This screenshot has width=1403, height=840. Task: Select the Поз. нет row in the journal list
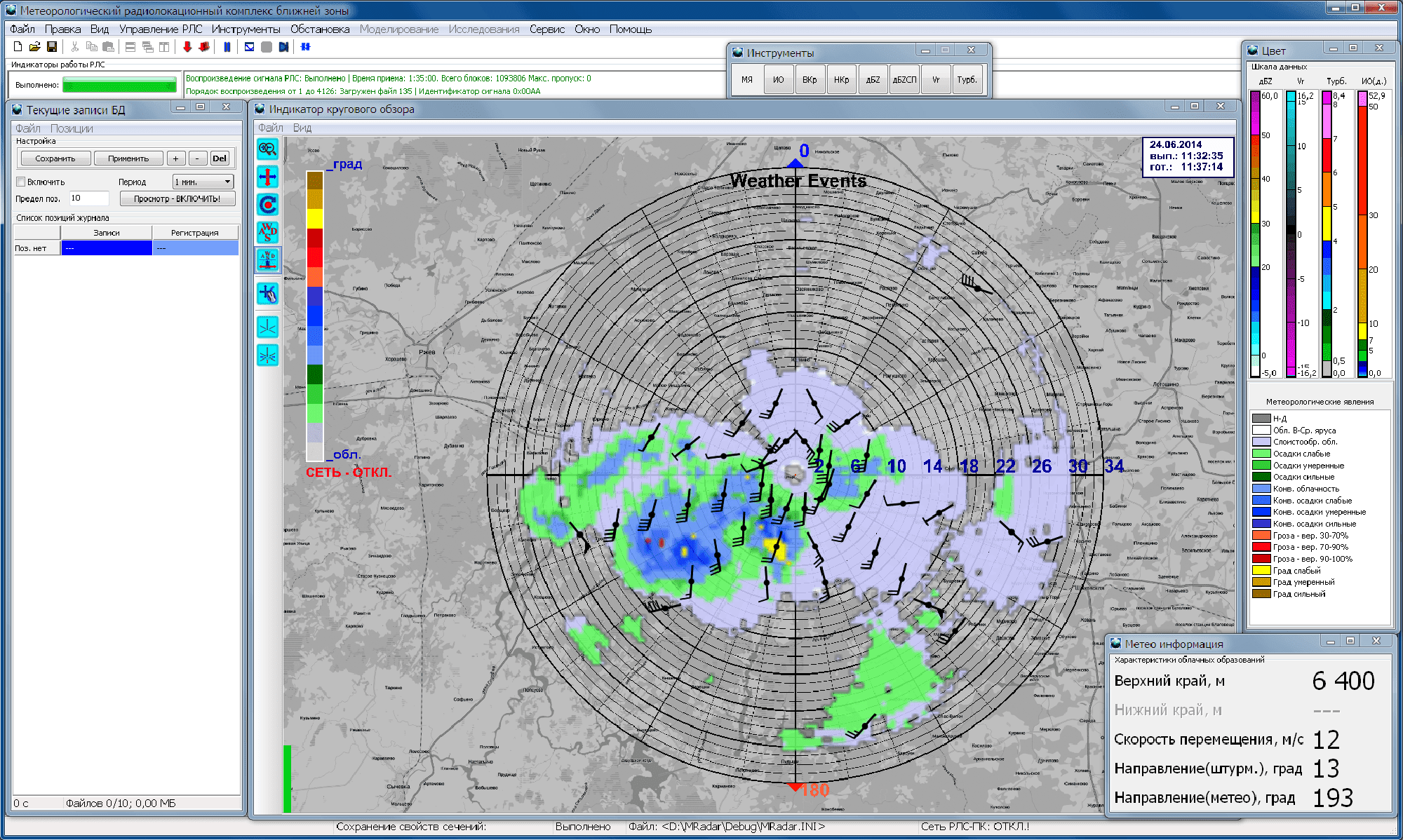click(x=126, y=248)
